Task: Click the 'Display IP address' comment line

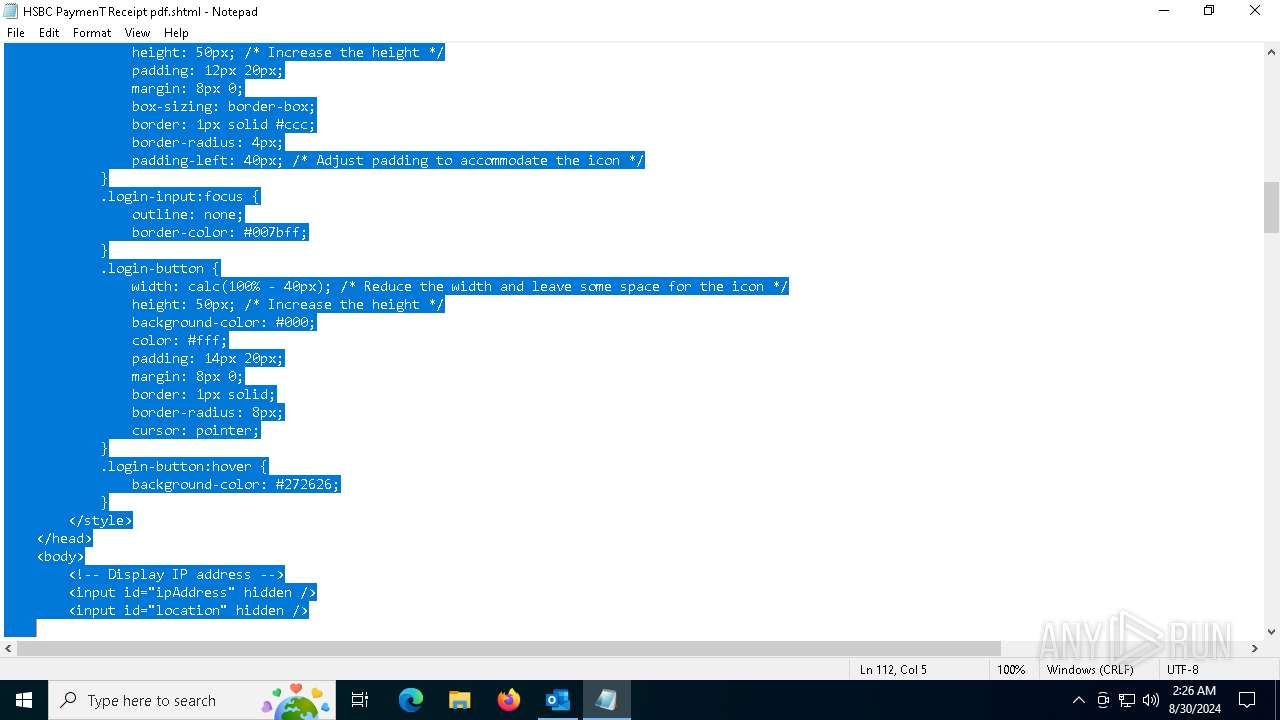Action: pyautogui.click(x=176, y=574)
